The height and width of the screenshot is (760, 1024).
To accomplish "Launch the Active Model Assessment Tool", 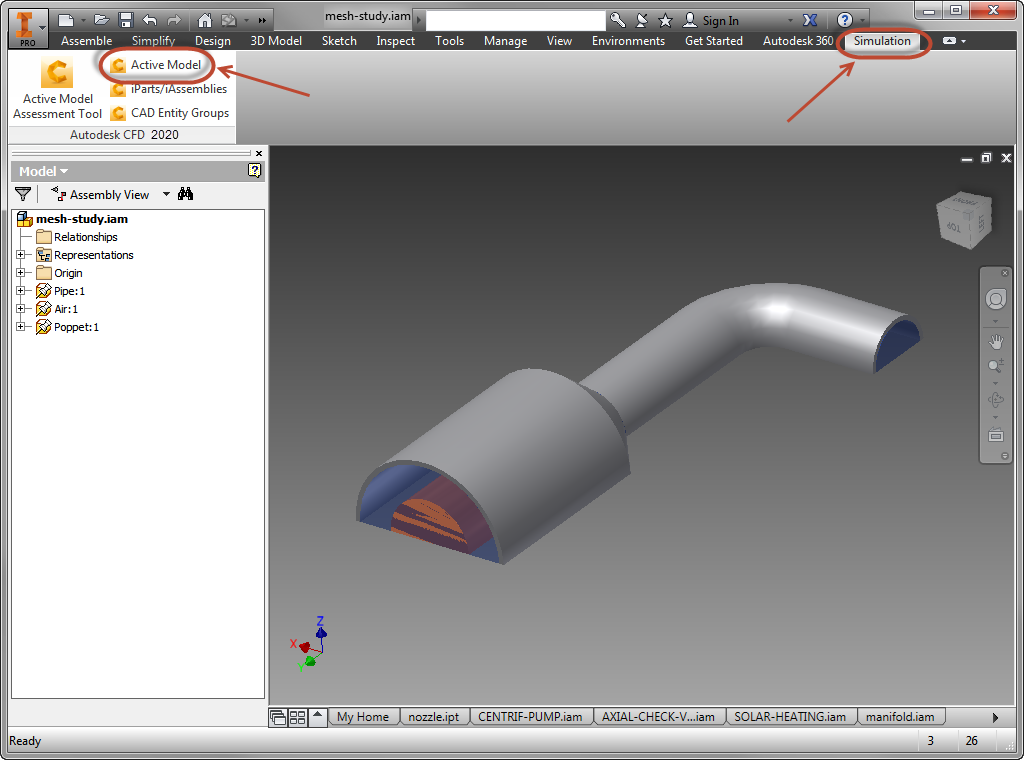I will click(57, 88).
